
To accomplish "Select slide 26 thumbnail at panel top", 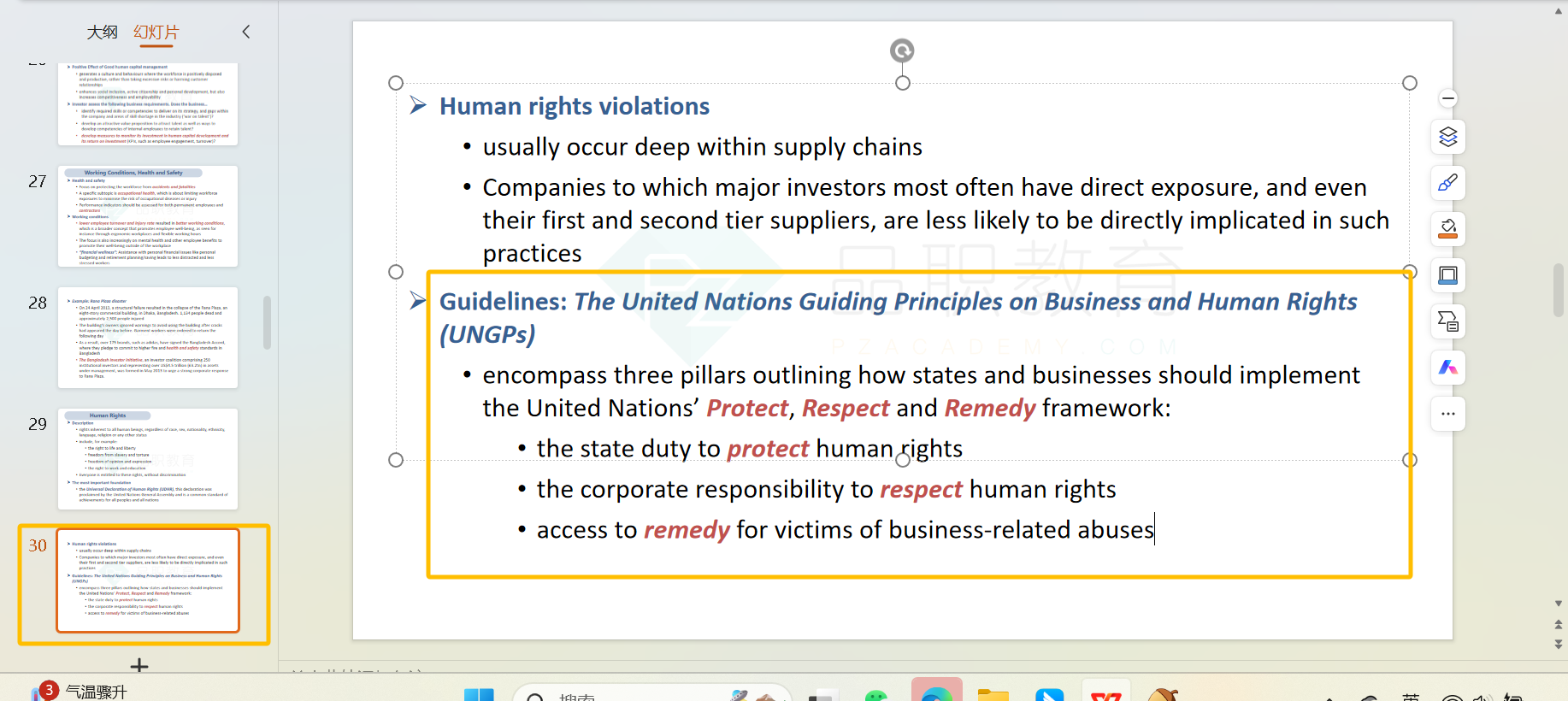I will tap(148, 103).
